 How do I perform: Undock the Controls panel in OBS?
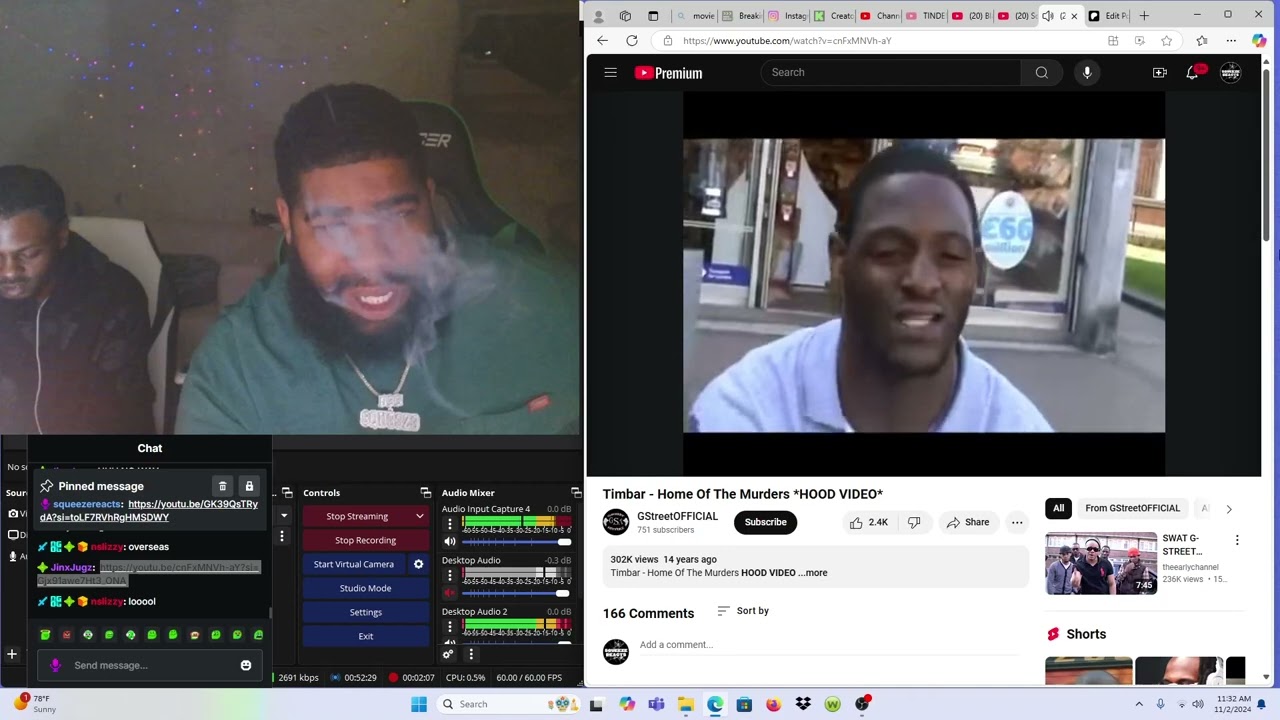425,493
